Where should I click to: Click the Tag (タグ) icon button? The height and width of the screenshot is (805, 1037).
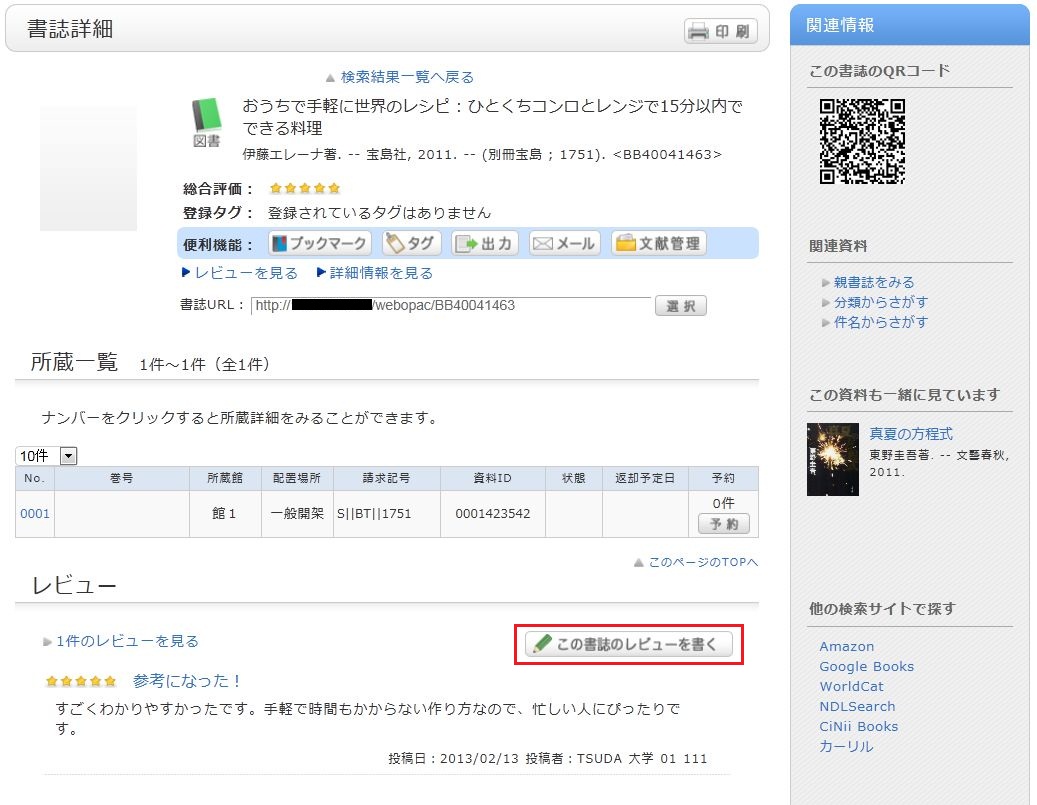point(411,243)
